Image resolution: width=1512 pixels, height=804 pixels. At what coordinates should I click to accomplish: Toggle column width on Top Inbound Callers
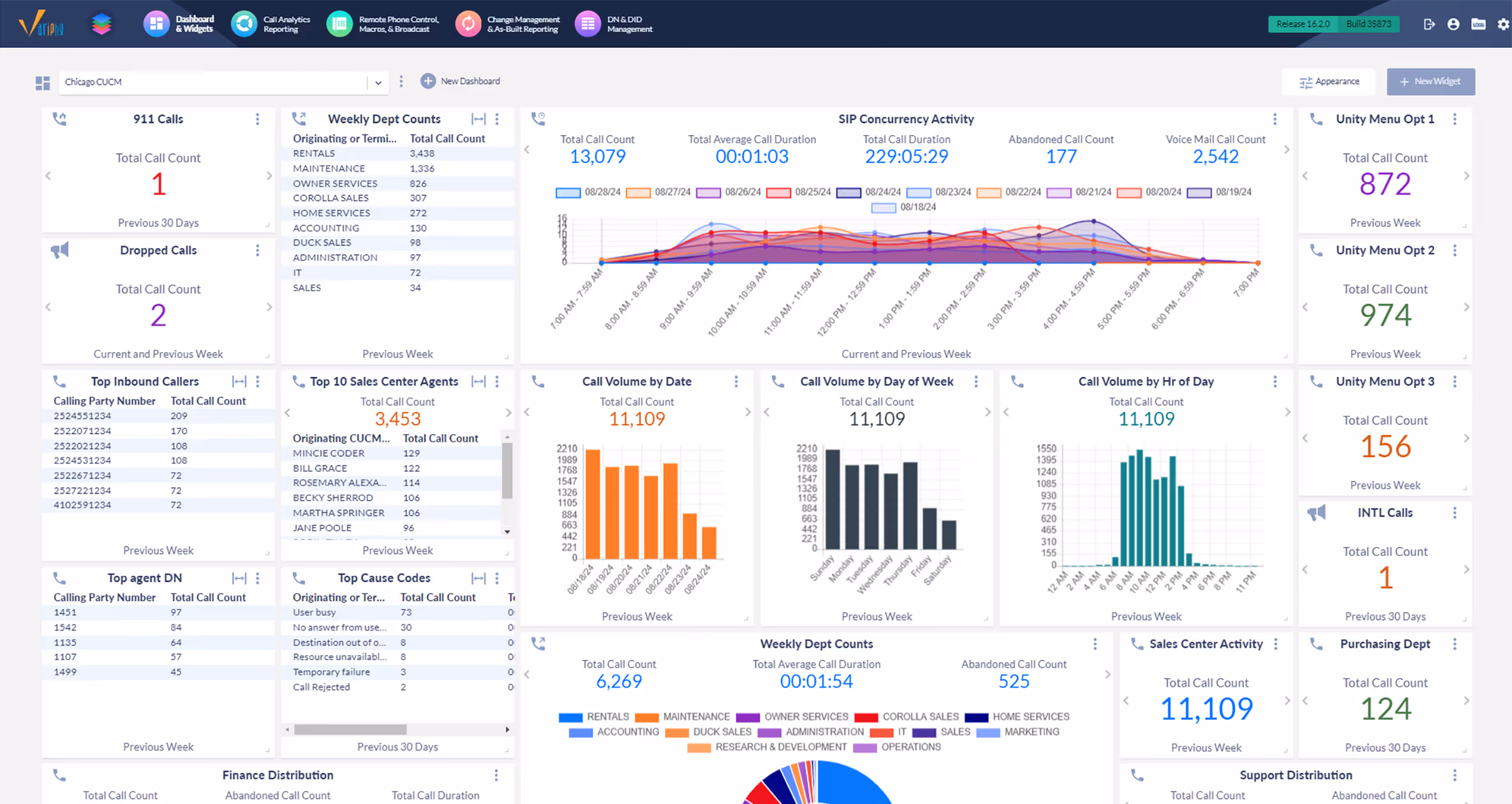[239, 381]
